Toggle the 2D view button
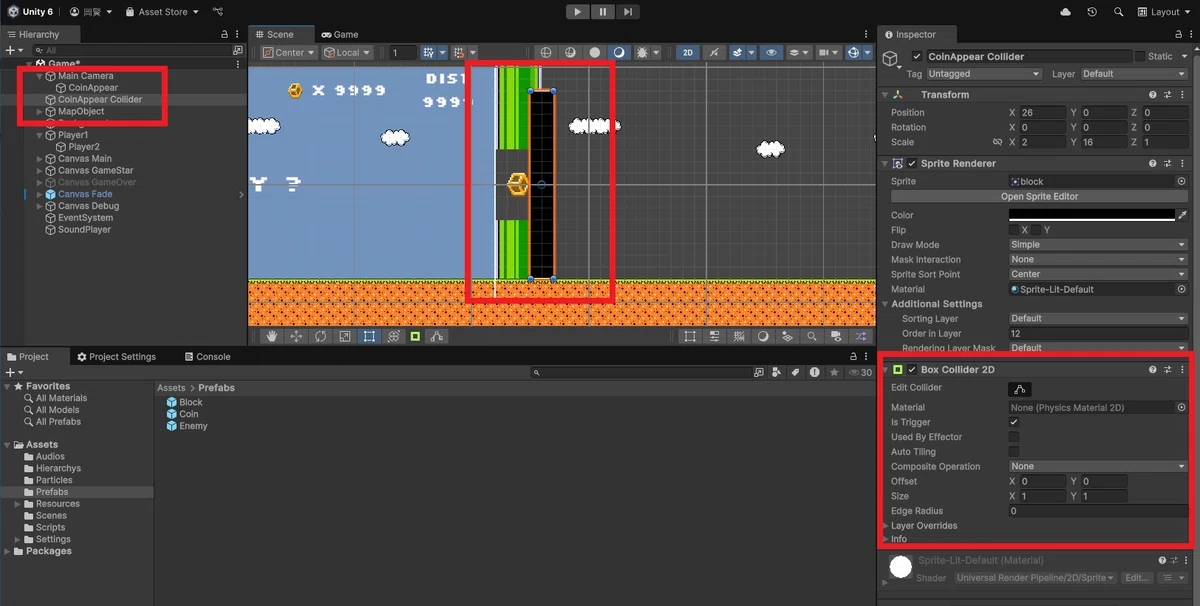Screen dimensions: 1200x606 (x=687, y=52)
